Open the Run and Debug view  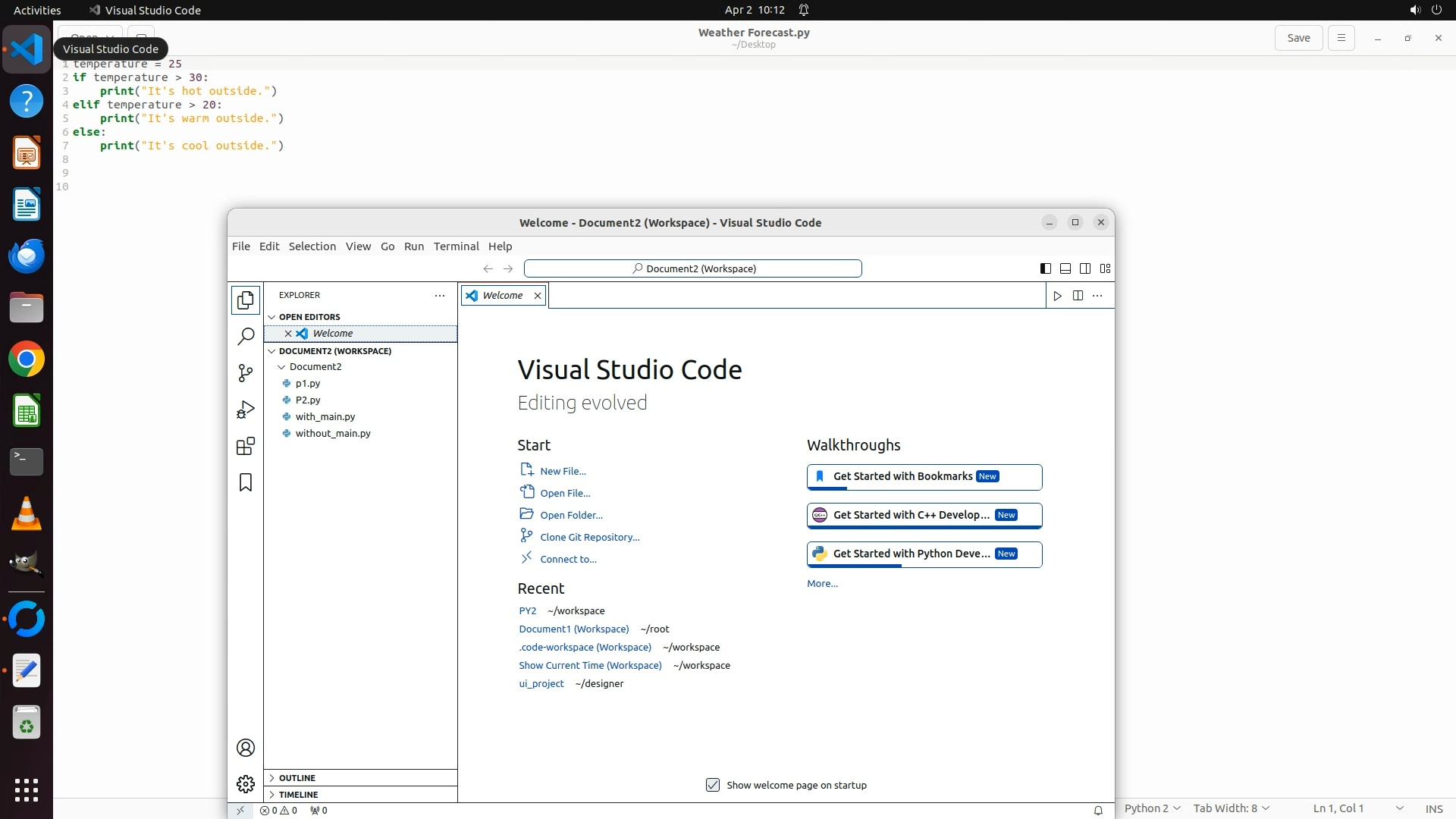tap(246, 409)
